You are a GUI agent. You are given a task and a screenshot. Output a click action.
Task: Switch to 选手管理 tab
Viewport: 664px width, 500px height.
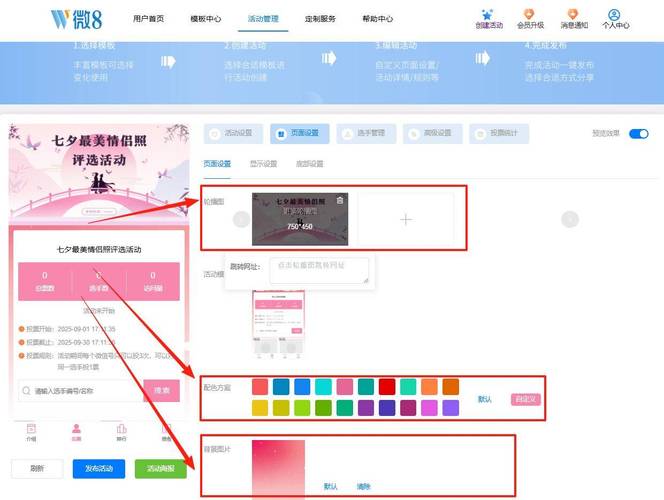point(366,134)
